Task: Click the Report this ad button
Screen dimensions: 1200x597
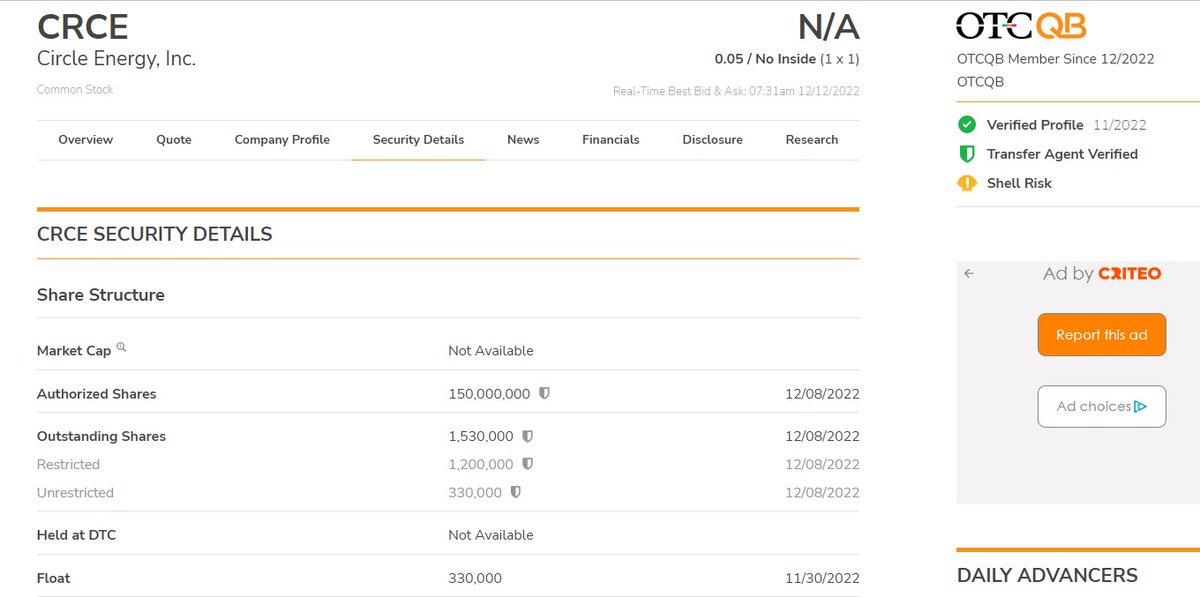Action: [1102, 335]
